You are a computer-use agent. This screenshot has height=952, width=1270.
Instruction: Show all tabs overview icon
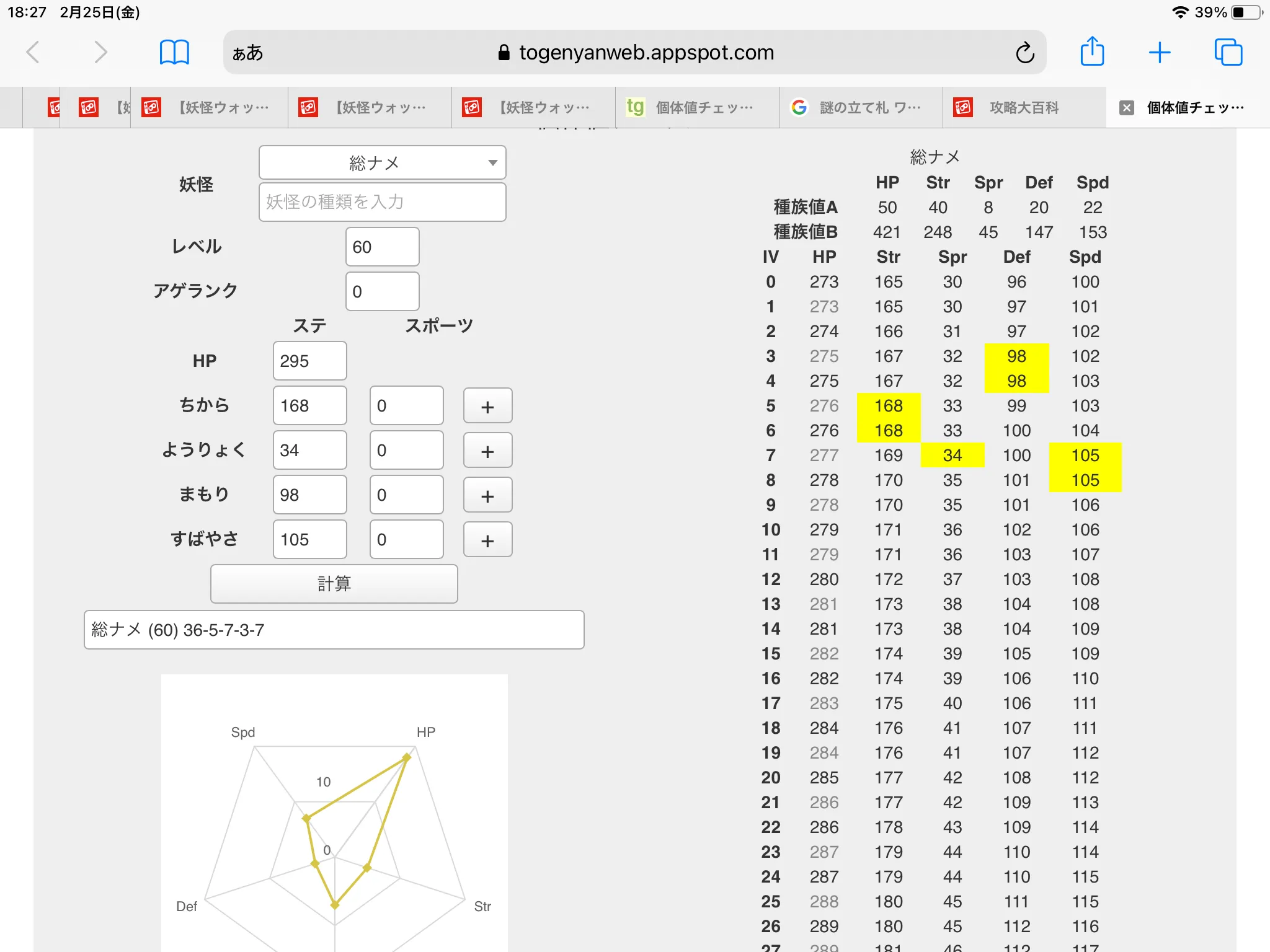(x=1228, y=53)
